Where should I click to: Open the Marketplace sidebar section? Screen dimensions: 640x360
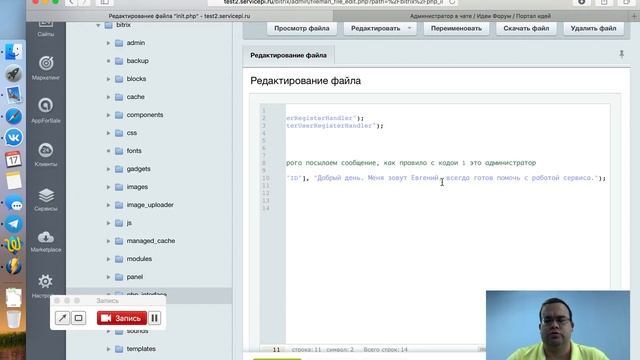tap(46, 242)
